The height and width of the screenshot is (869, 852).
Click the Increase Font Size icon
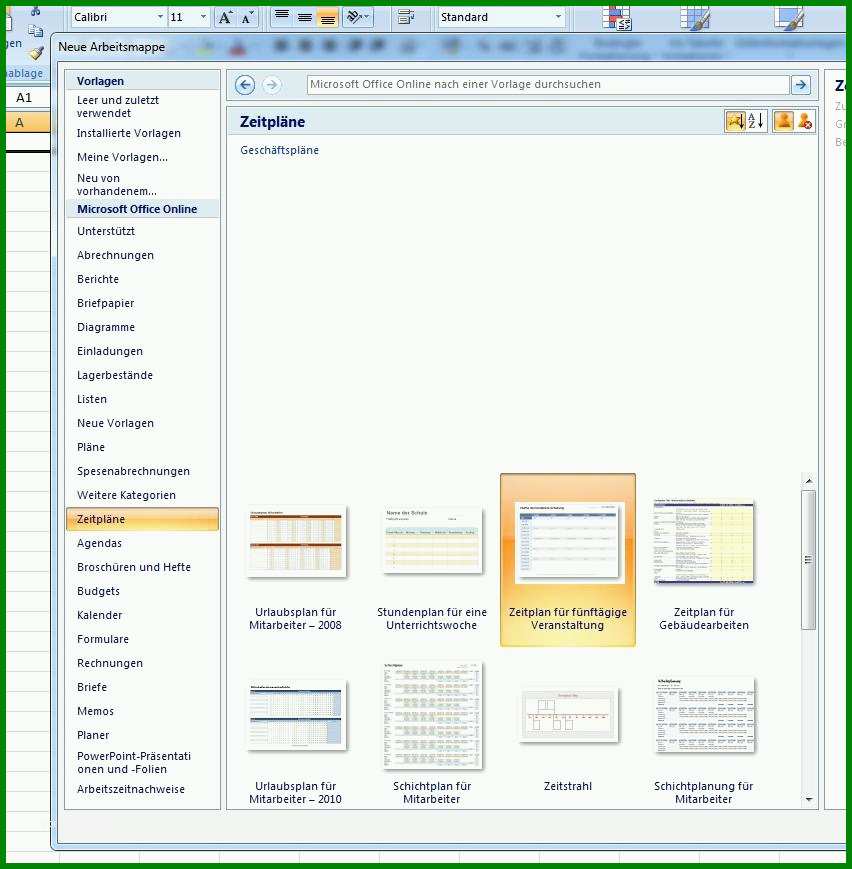(x=225, y=18)
